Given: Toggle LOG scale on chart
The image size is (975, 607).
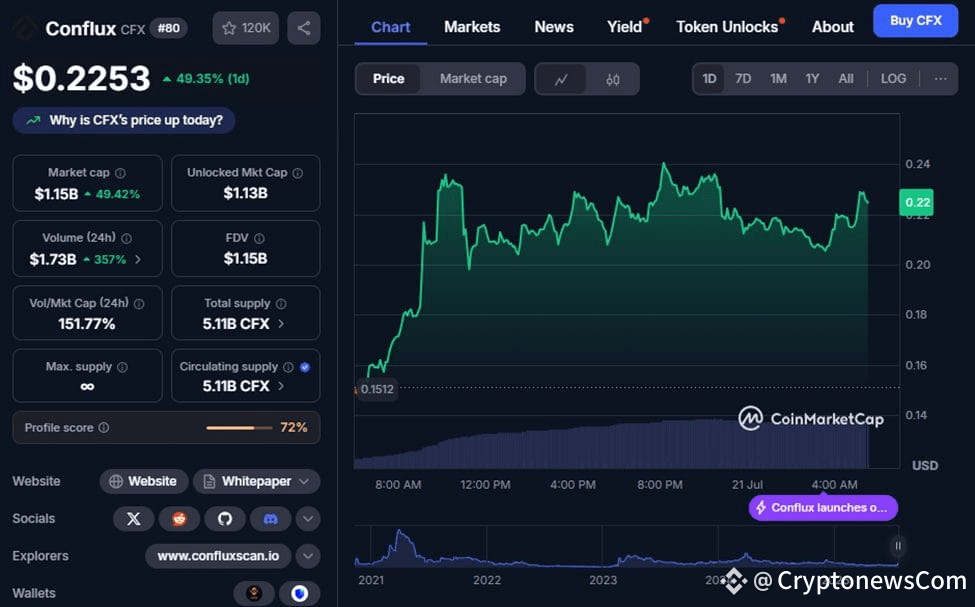Looking at the screenshot, I should (x=893, y=79).
